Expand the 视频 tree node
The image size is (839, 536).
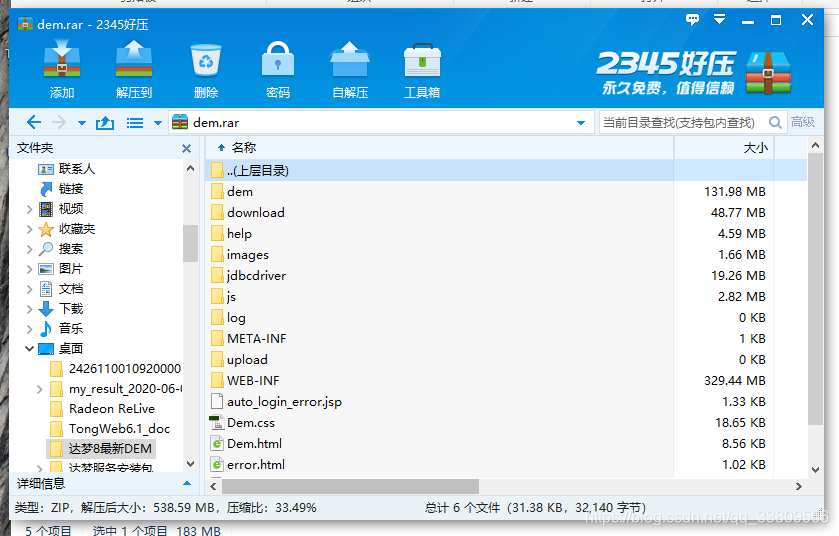coord(29,209)
